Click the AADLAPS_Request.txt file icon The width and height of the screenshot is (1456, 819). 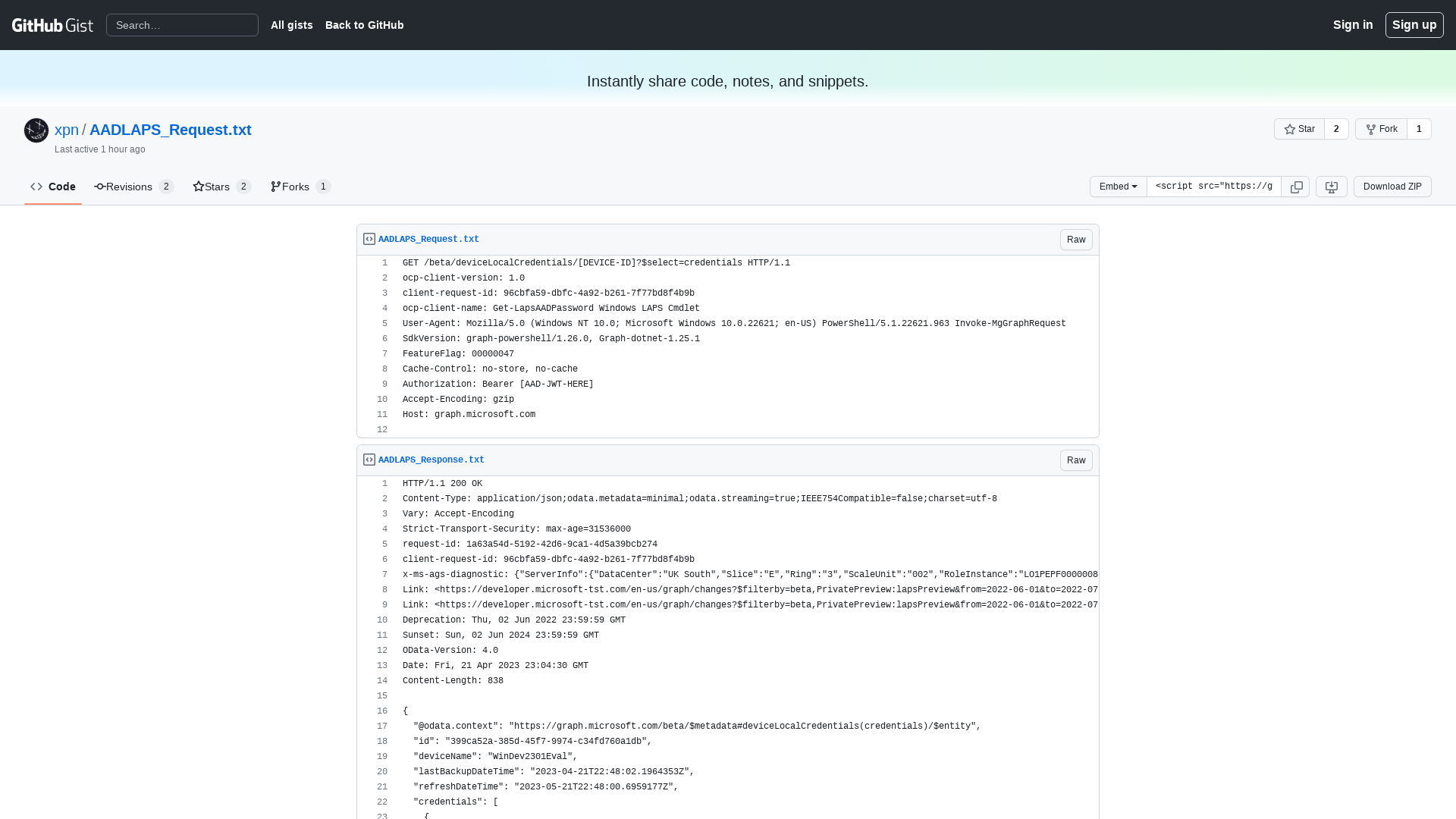tap(369, 239)
